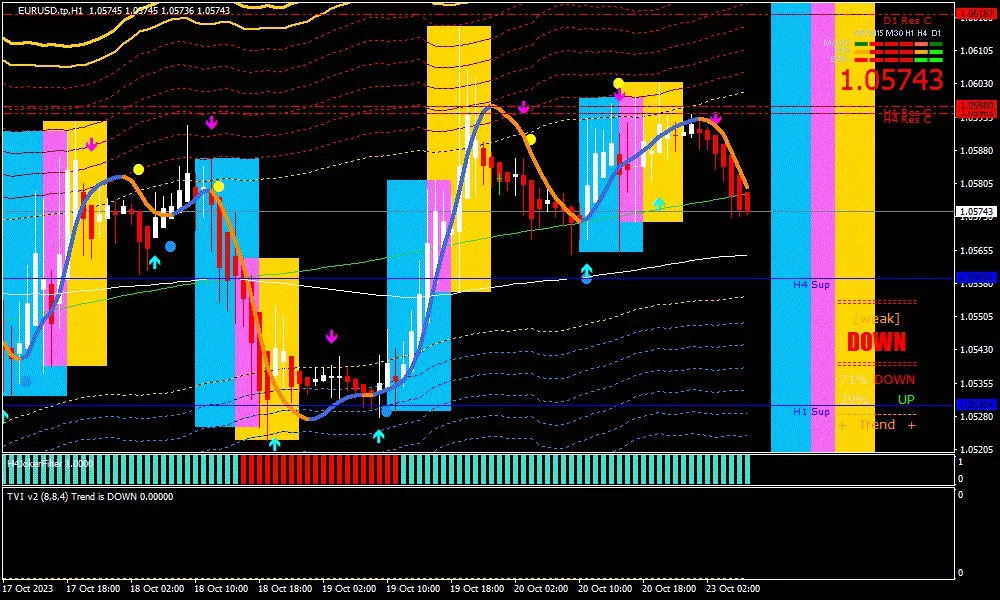The image size is (1000, 600).
Task: Select the yellow dot above the 17 Oct 18:00 candles
Action: (x=138, y=170)
